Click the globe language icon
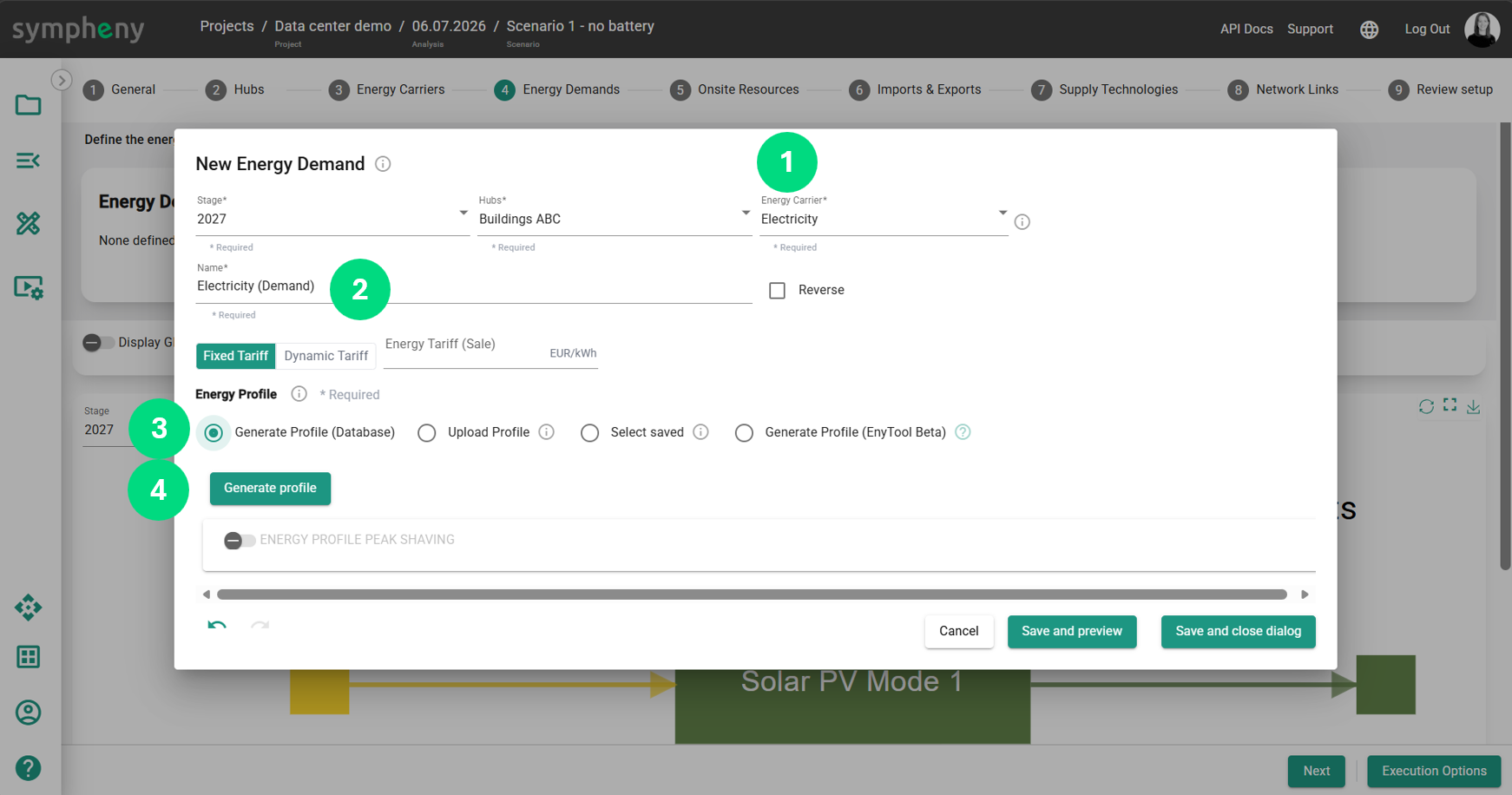The image size is (1512, 795). pyautogui.click(x=1369, y=30)
